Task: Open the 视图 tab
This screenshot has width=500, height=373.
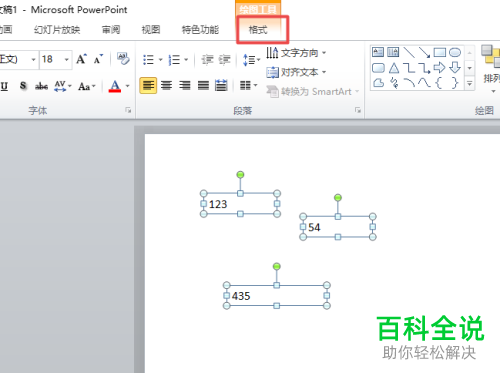Action: [x=151, y=30]
